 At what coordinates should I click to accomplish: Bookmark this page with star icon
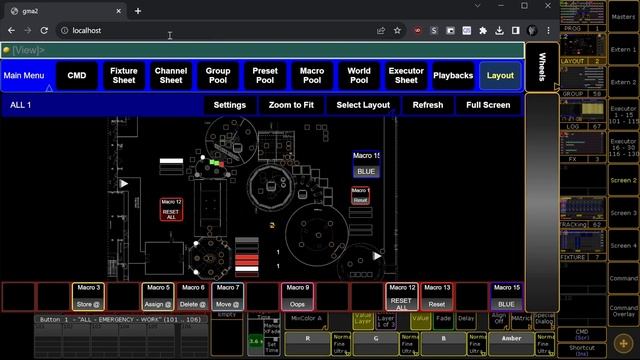click(x=397, y=31)
